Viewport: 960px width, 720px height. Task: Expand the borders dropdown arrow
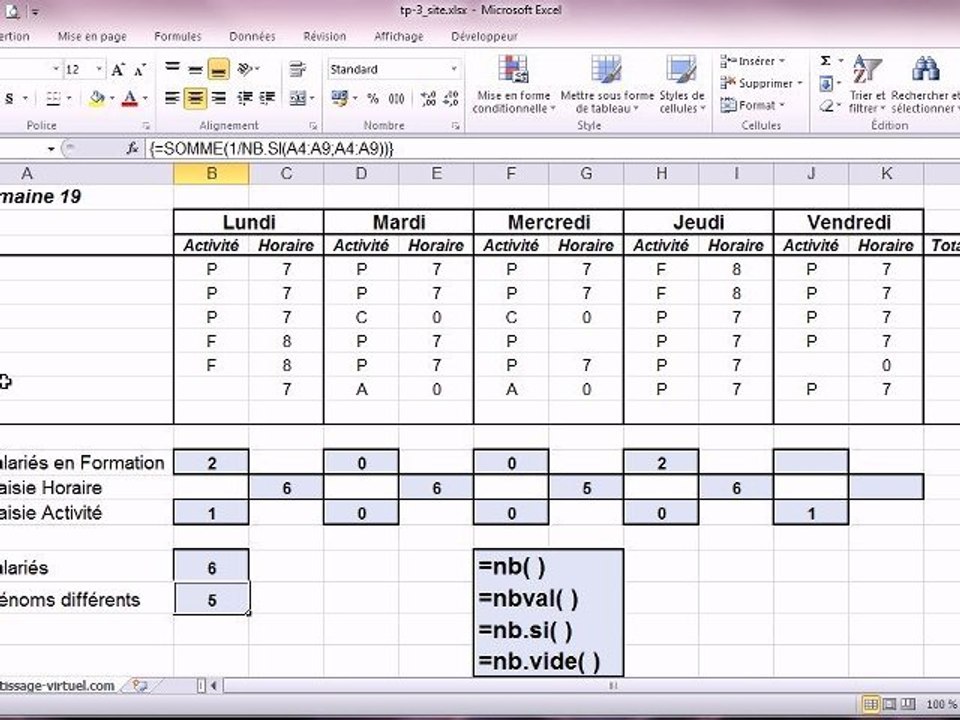click(x=69, y=99)
